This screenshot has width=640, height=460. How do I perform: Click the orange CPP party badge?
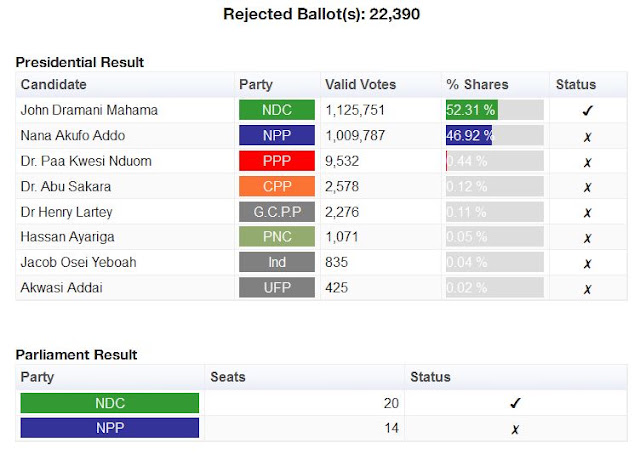coord(277,186)
